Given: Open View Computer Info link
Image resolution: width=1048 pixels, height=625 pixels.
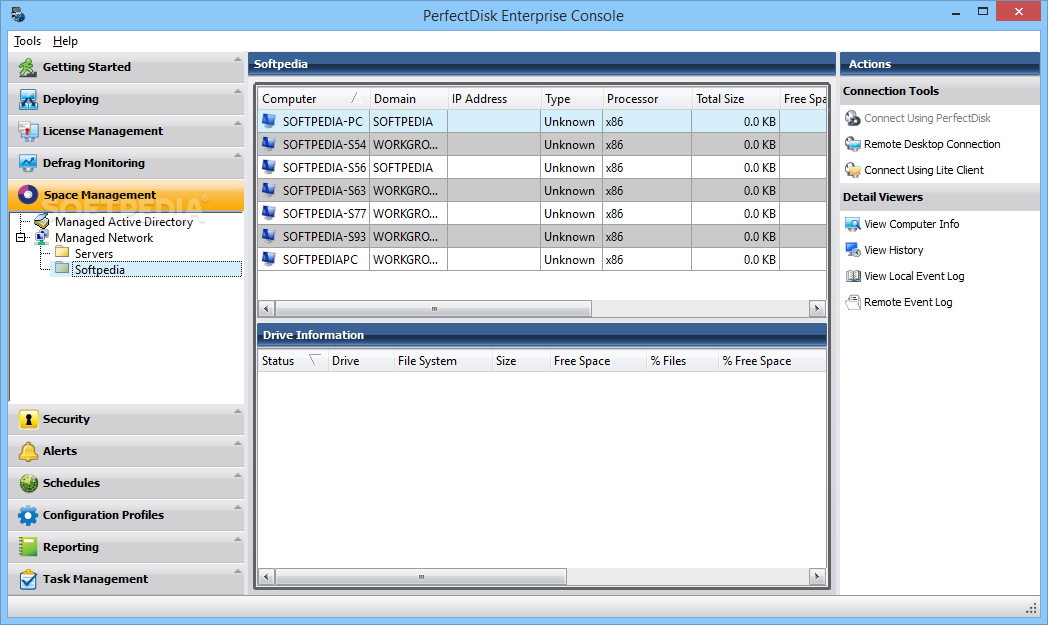Looking at the screenshot, I should (912, 224).
